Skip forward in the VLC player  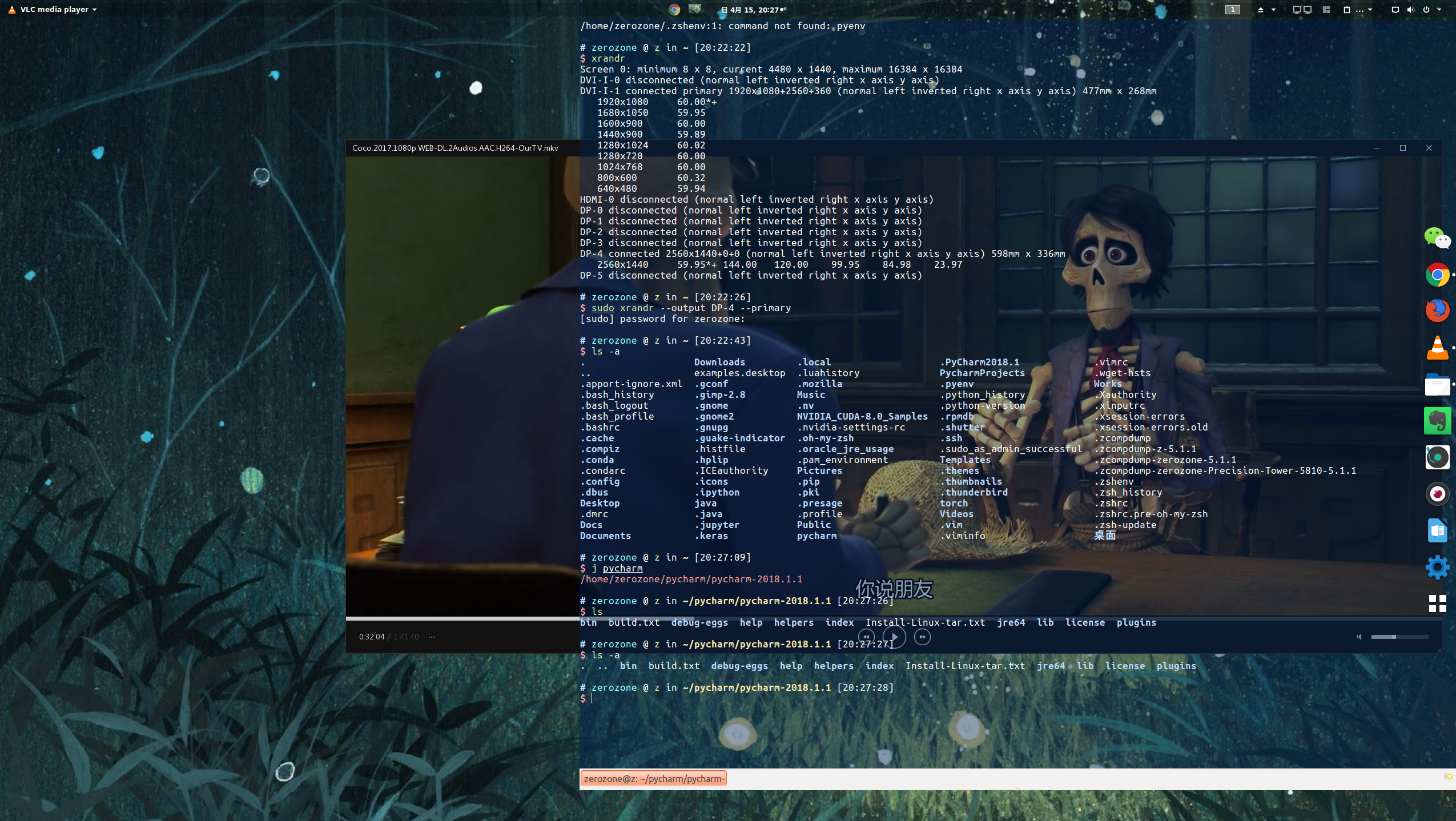coord(922,637)
